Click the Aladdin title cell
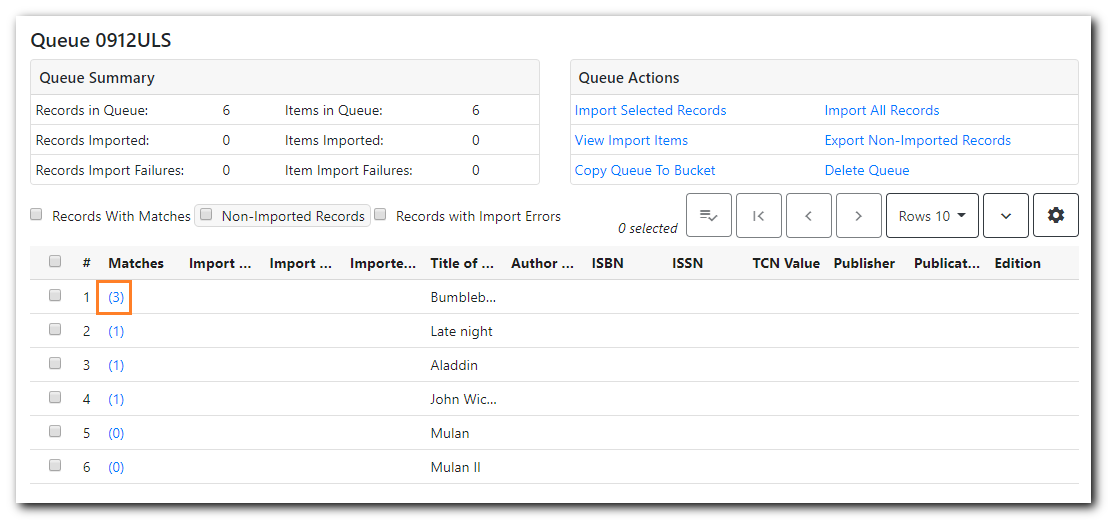The image size is (1108, 520). pyautogui.click(x=454, y=365)
